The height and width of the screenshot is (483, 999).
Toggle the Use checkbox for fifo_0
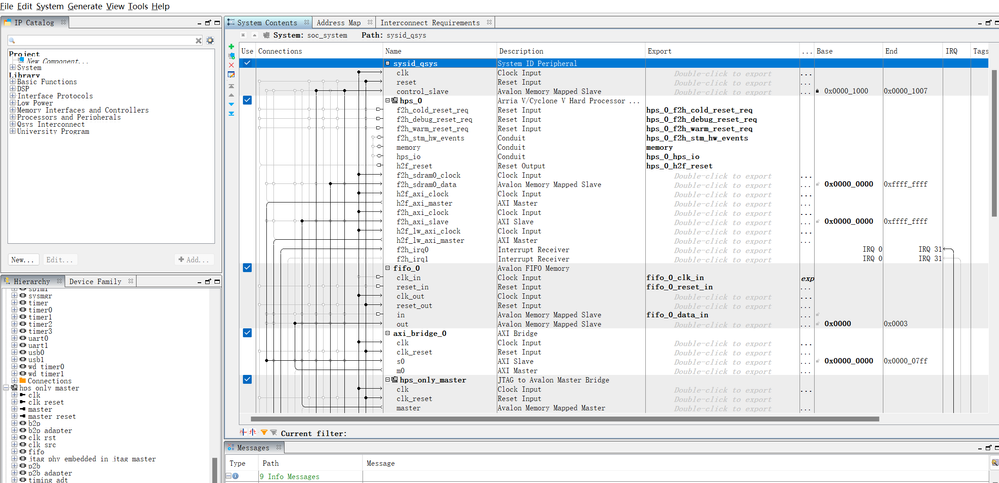coord(247,267)
